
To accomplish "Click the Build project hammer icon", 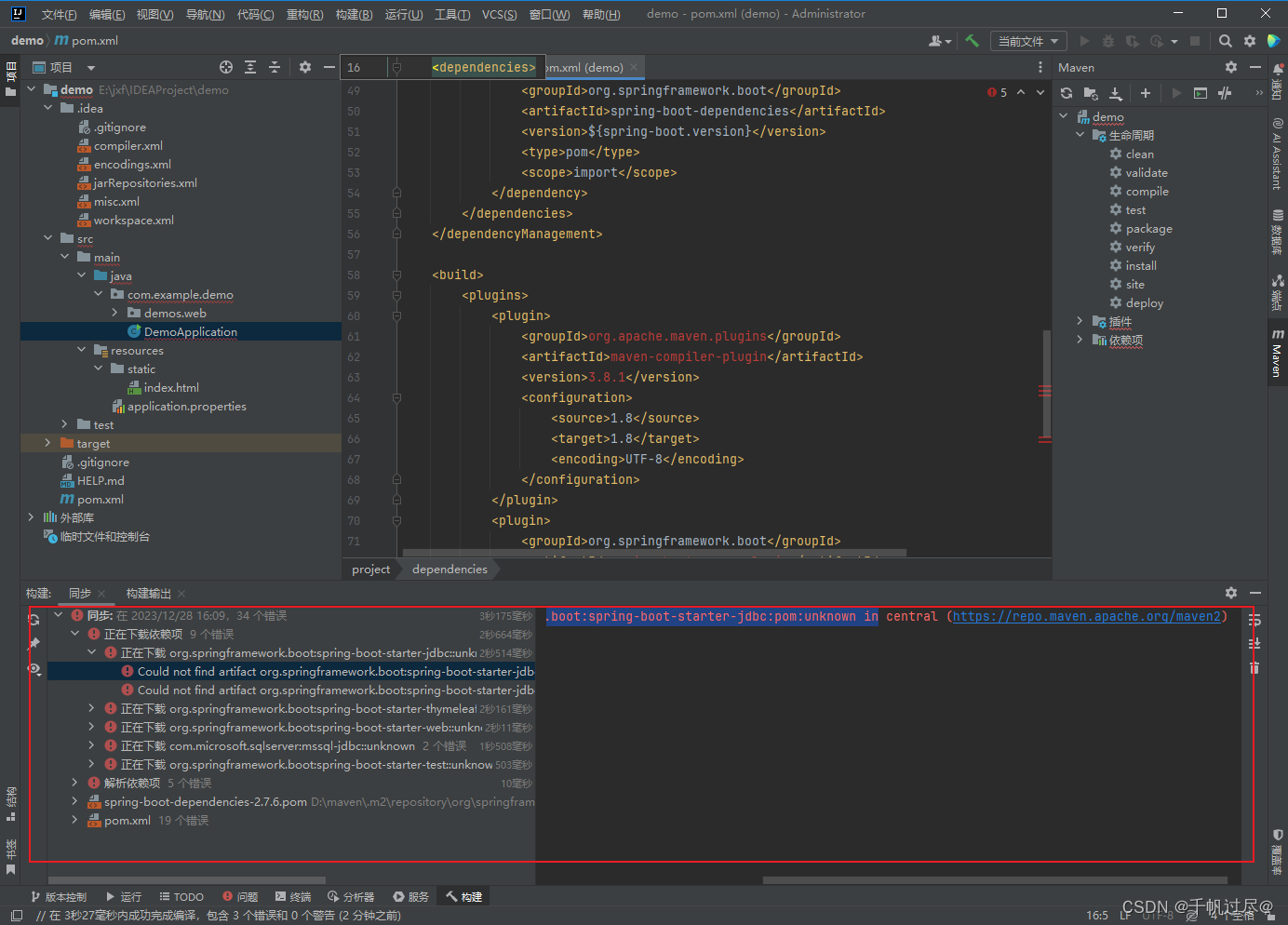I will click(x=973, y=41).
